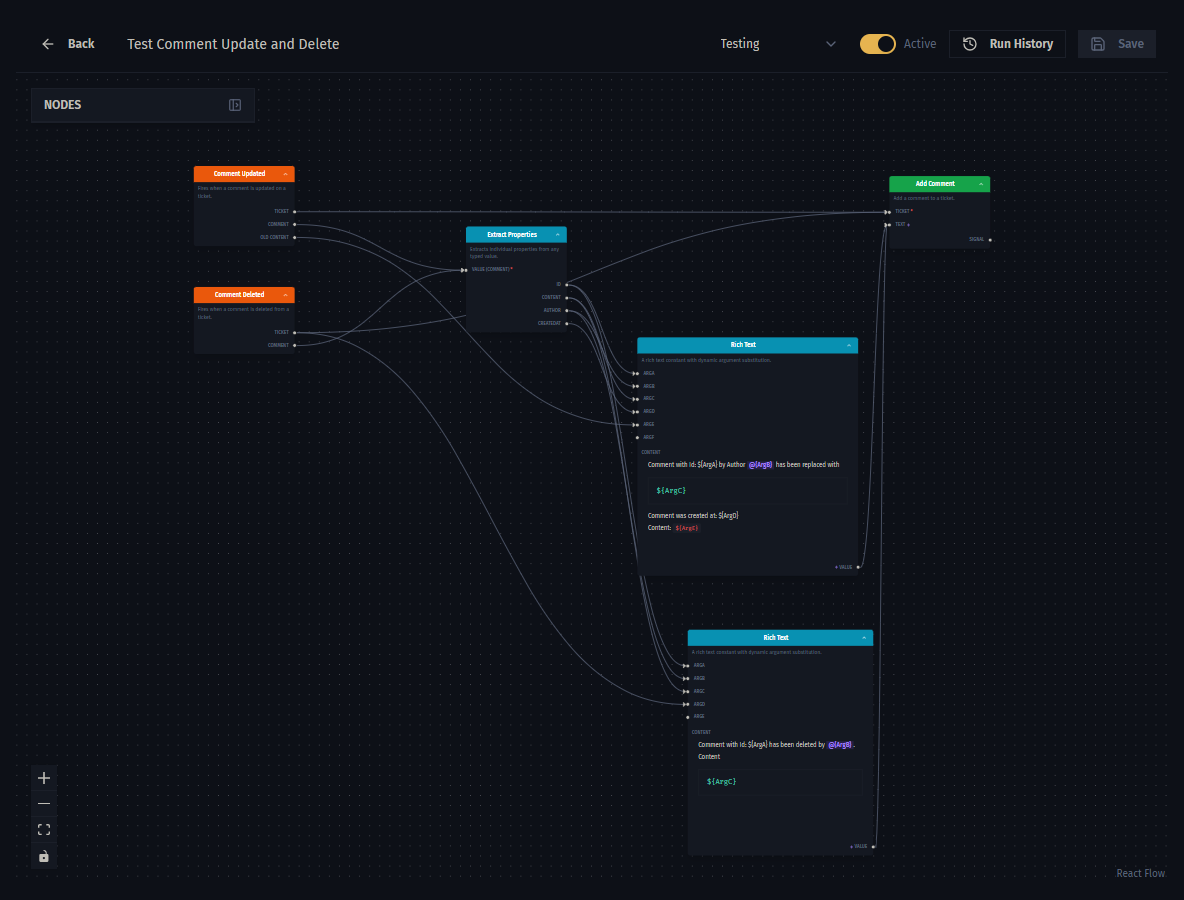1184x900 pixels.
Task: Click lower Rich Text ARGB input handle
Action: pyautogui.click(x=687, y=679)
